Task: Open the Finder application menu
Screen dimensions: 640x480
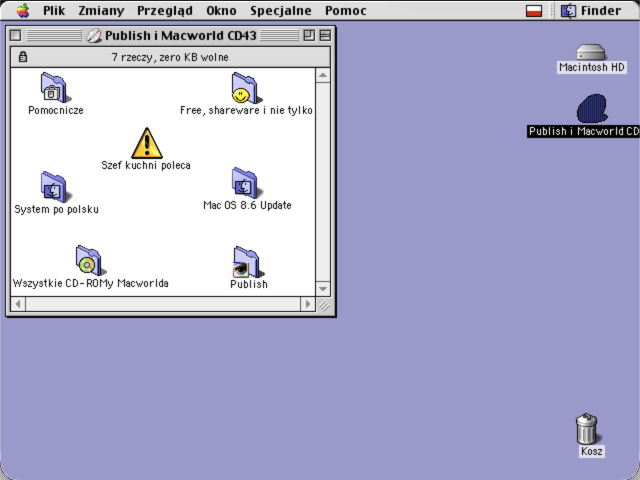Action: click(x=591, y=11)
